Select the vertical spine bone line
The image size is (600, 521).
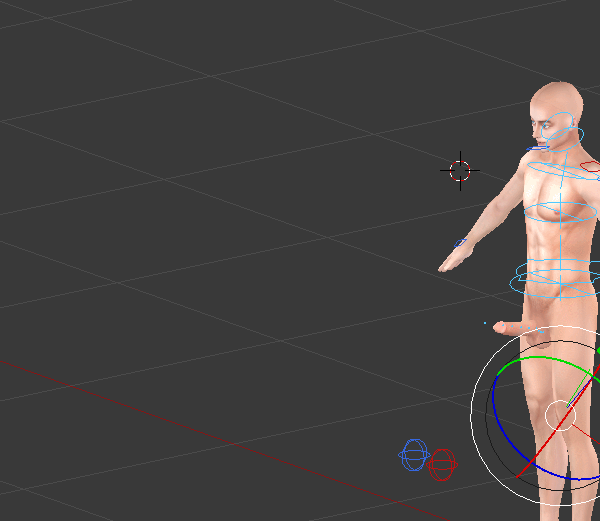[x=561, y=245]
